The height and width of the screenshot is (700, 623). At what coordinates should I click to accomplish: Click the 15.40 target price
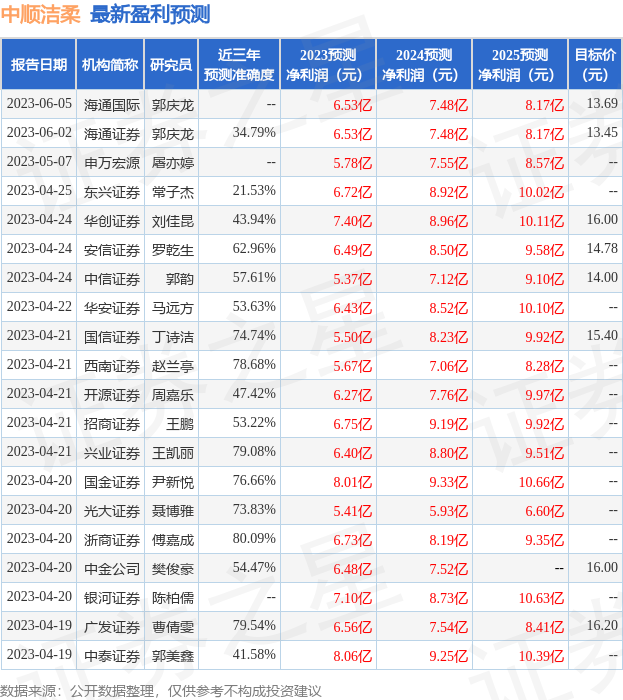[602, 336]
